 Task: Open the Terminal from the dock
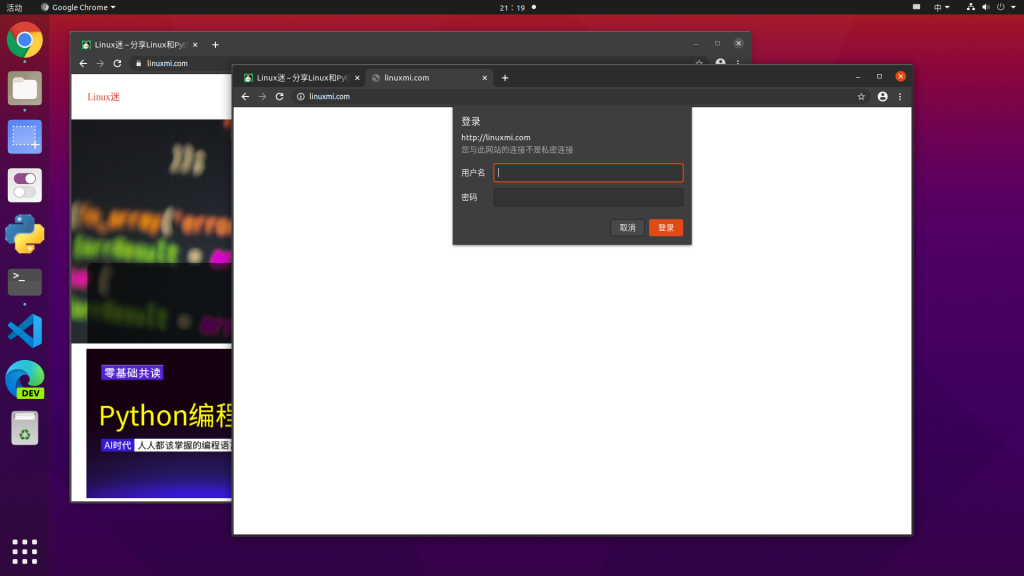[x=25, y=282]
